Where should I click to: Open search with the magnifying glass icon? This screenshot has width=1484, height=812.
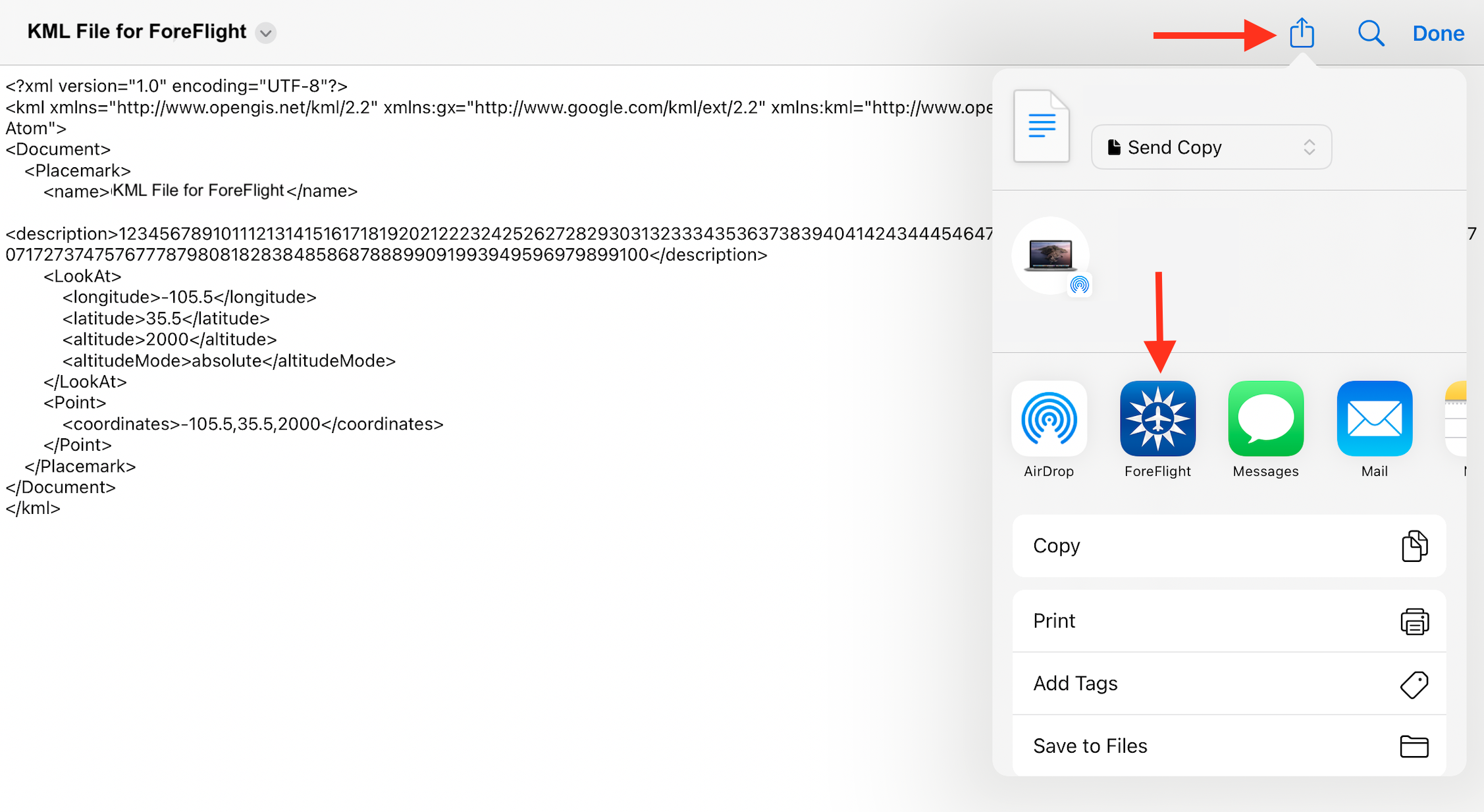pos(1371,33)
